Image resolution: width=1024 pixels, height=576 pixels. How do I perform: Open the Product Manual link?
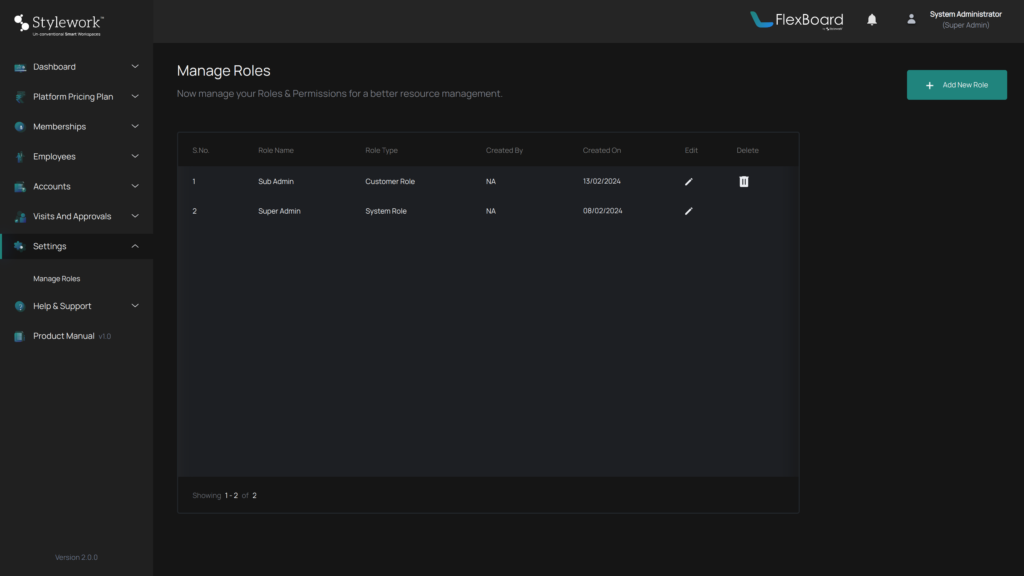coord(64,336)
